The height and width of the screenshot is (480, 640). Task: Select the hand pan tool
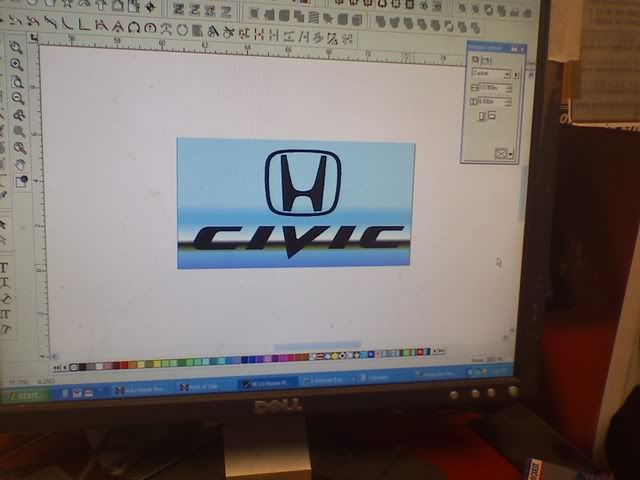pyautogui.click(x=20, y=164)
